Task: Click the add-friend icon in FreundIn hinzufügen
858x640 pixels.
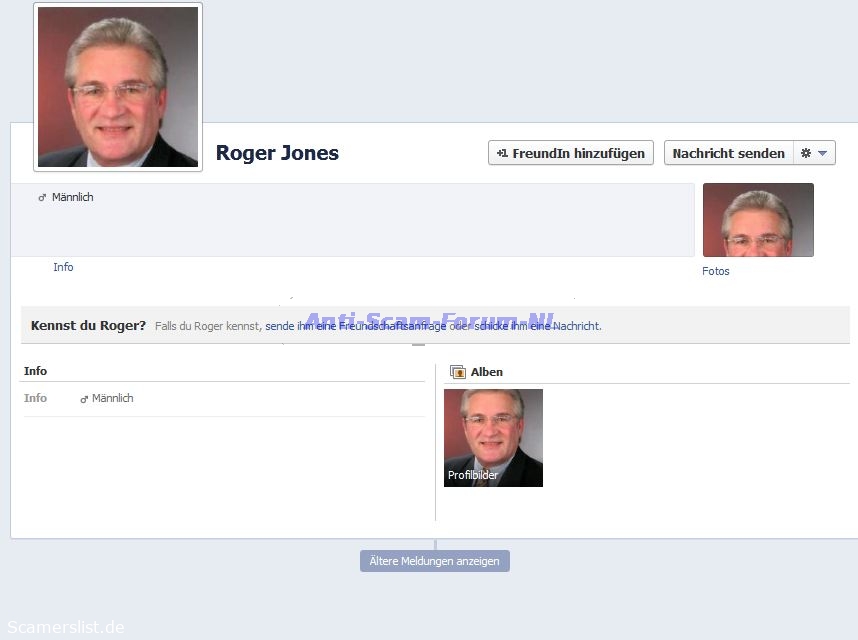Action: pos(502,153)
